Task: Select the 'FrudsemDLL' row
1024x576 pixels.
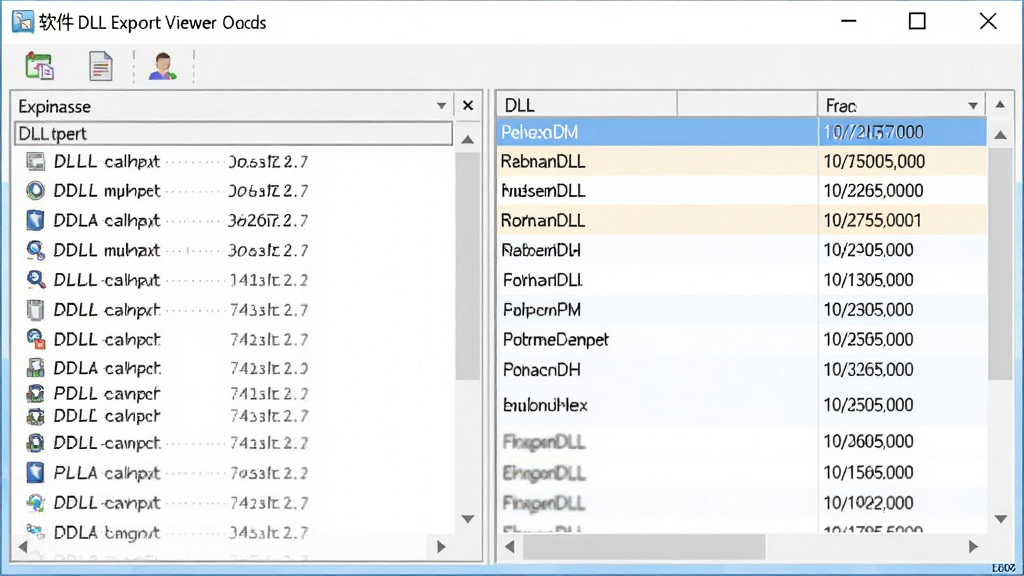Action: point(742,191)
